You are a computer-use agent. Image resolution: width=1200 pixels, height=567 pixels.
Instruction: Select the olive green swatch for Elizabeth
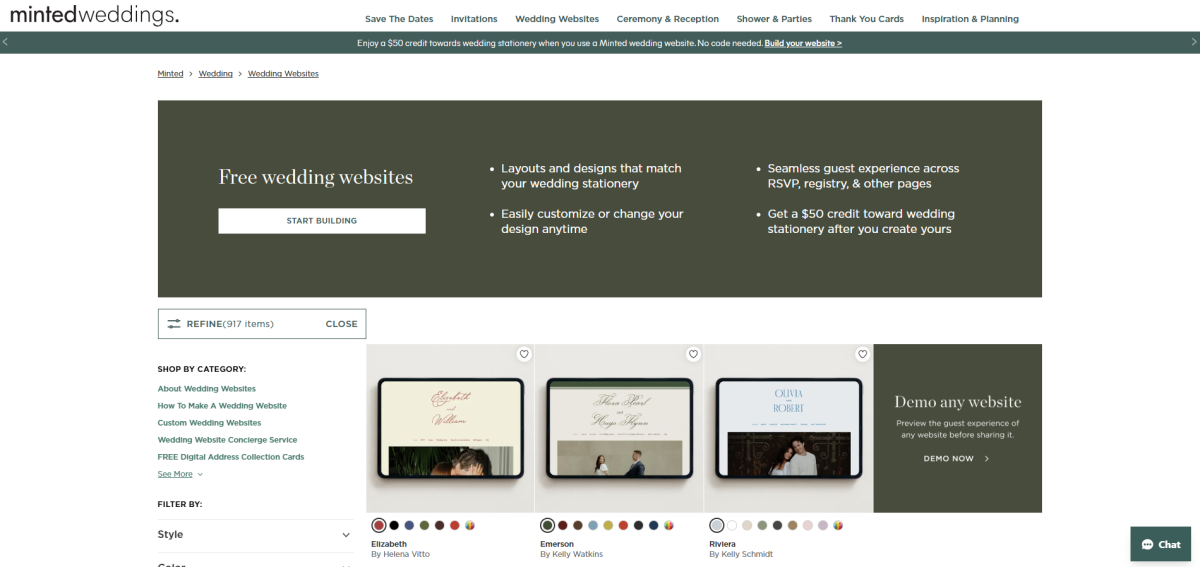coord(424,525)
